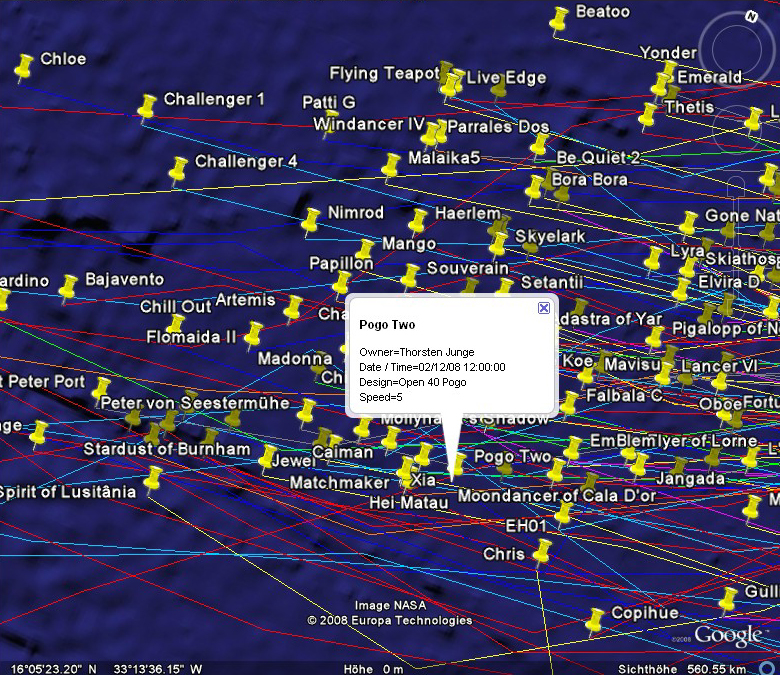The width and height of the screenshot is (780, 675).
Task: Close the Pogo Two info balloon
Action: pyautogui.click(x=544, y=308)
